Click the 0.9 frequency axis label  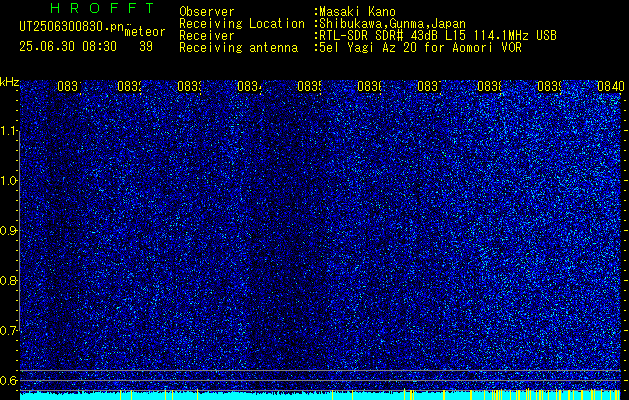(x=9, y=231)
